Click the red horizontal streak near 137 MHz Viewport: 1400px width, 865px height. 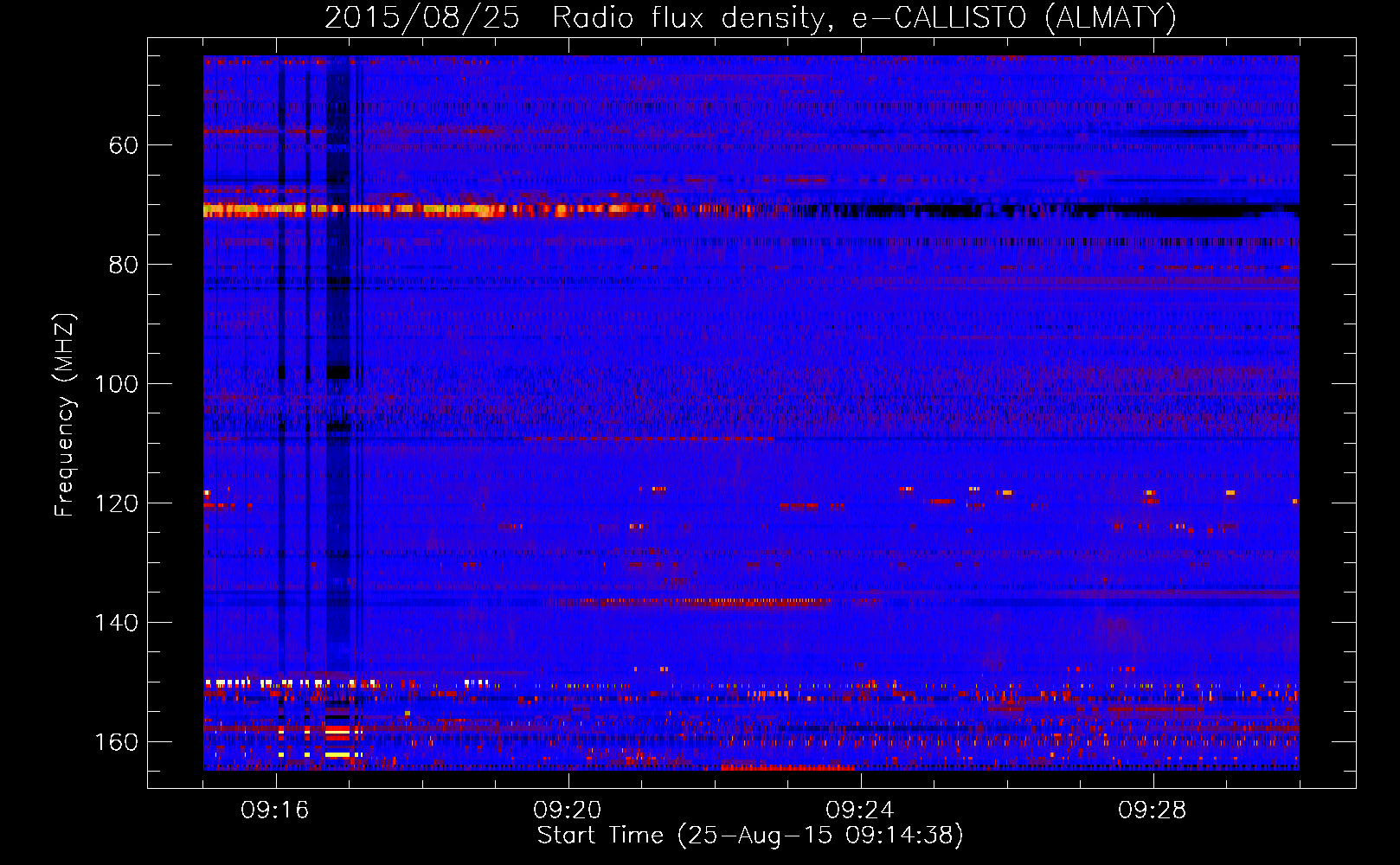(692, 601)
